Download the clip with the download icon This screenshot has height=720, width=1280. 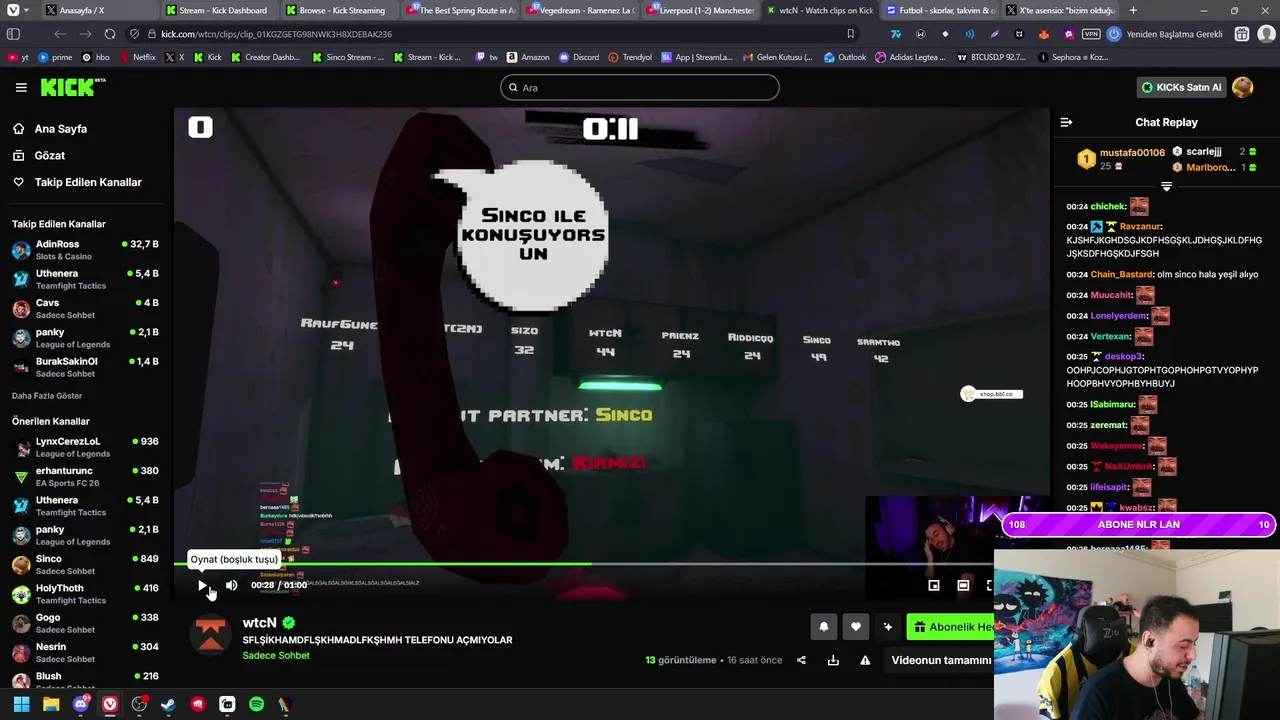click(x=833, y=660)
